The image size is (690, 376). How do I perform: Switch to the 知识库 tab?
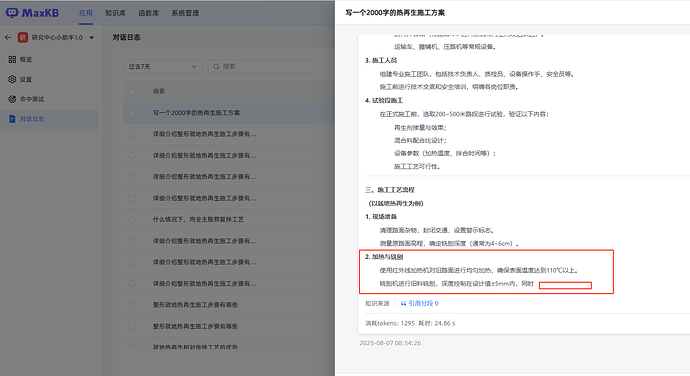(x=115, y=13)
